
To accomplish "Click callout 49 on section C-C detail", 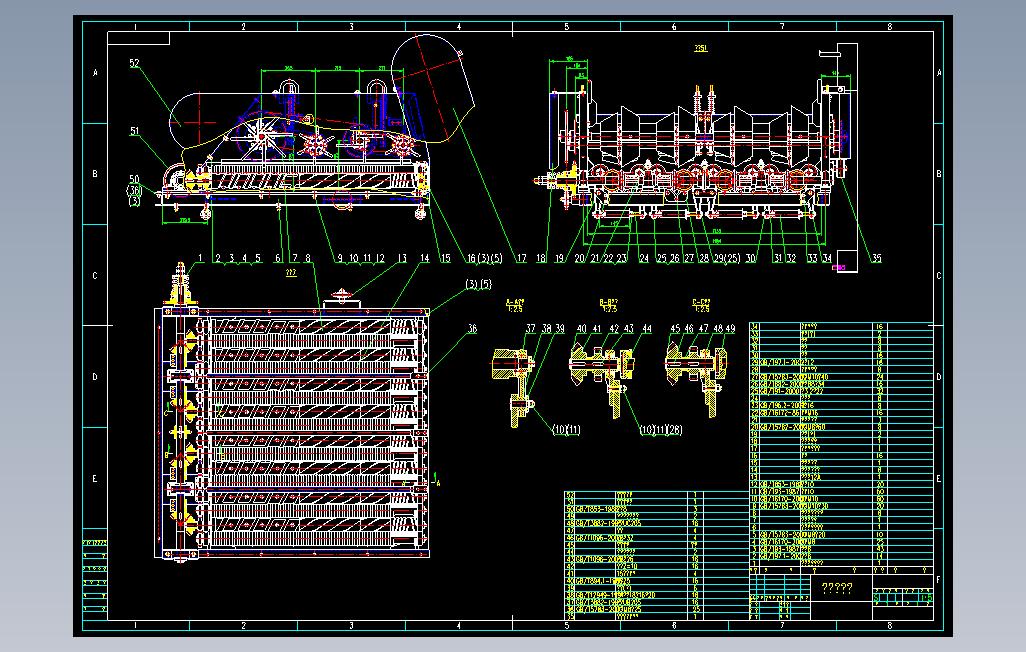I will click(x=730, y=329).
